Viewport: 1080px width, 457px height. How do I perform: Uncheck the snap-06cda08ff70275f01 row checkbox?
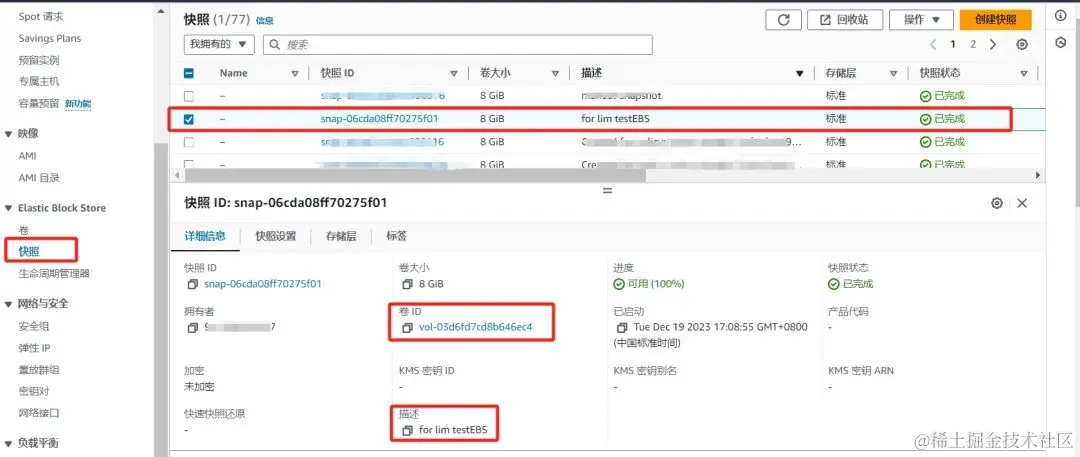(x=189, y=119)
